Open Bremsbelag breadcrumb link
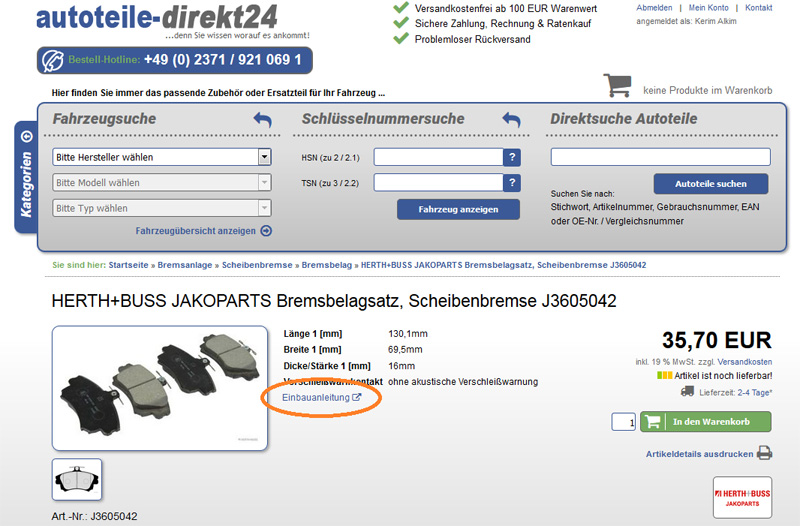 pos(327,265)
